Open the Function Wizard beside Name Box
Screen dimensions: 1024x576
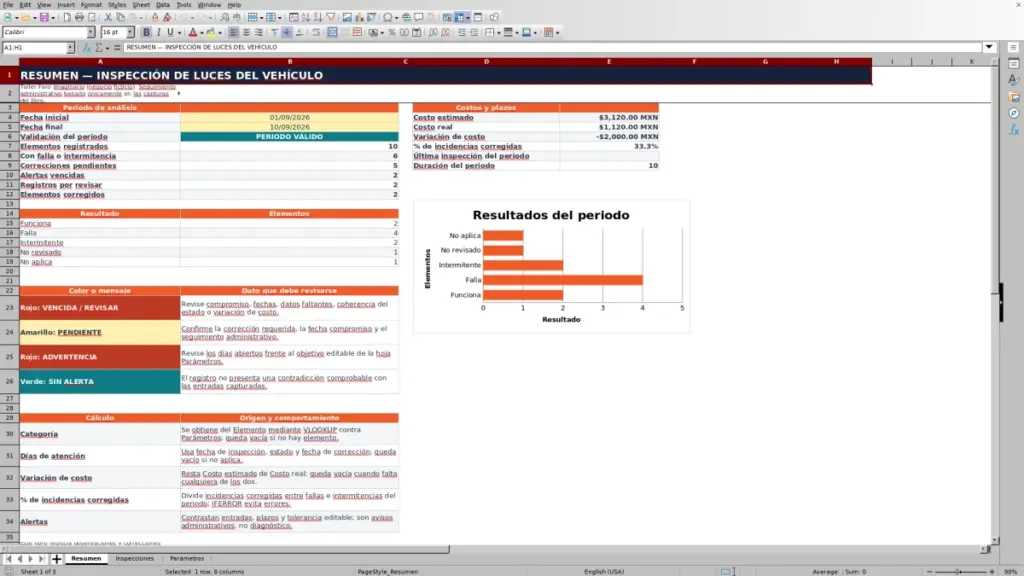click(x=86, y=48)
